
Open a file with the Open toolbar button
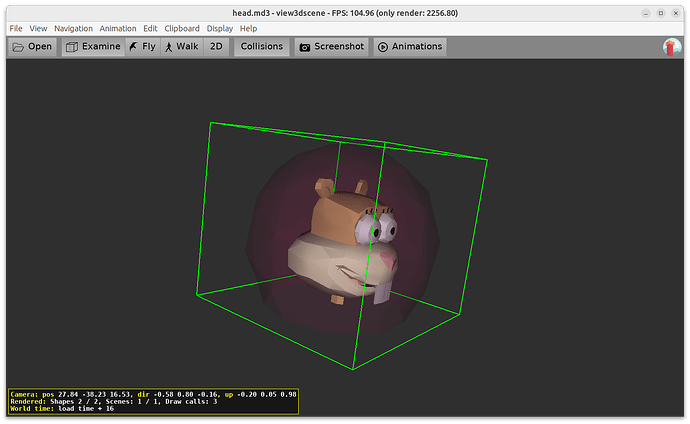(x=32, y=47)
